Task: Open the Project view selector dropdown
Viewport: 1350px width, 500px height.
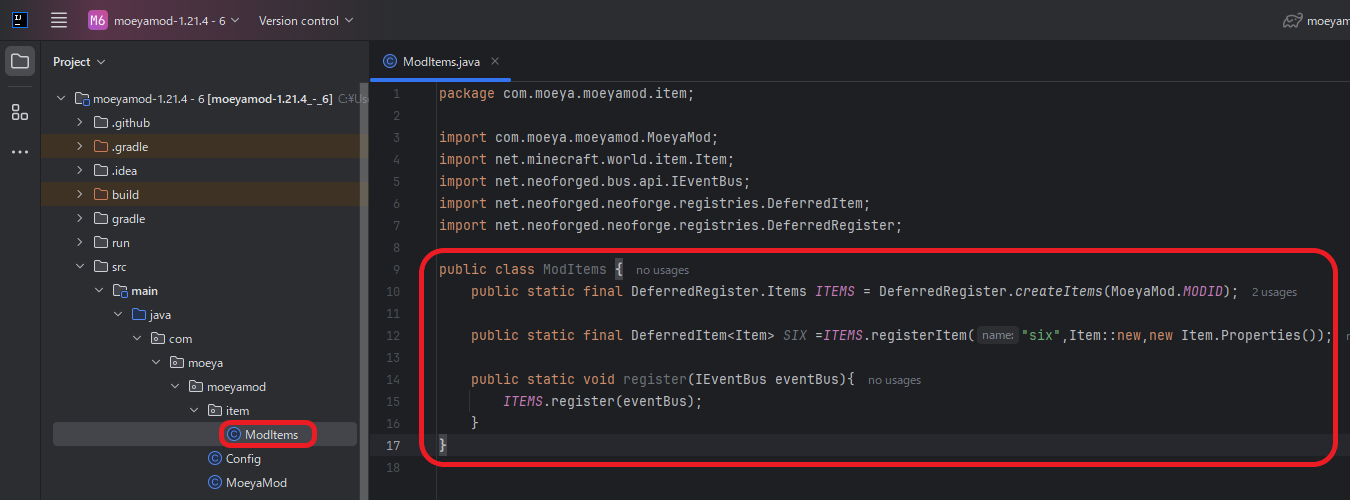Action: click(x=79, y=62)
